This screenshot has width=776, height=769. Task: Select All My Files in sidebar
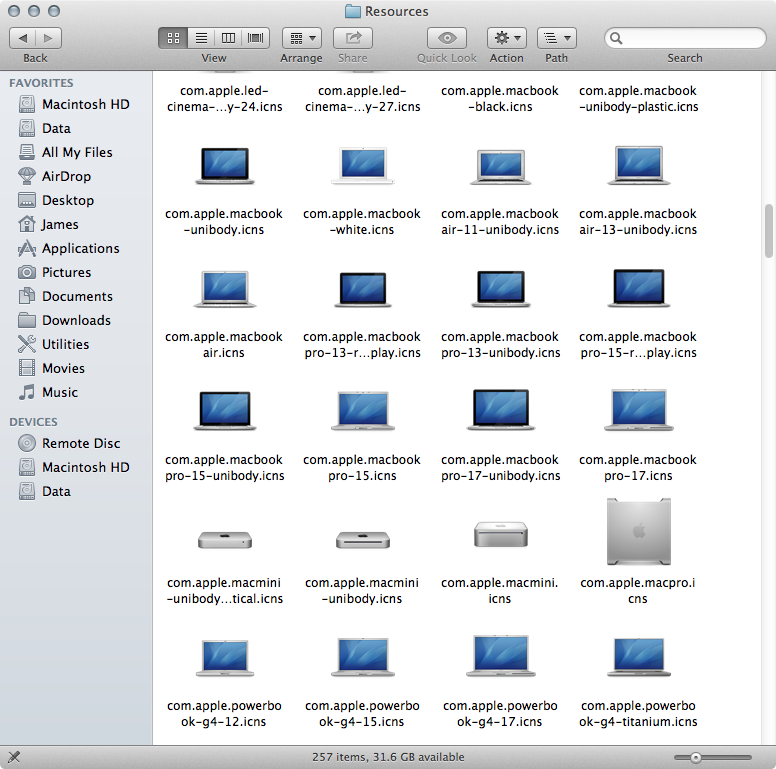pos(76,152)
